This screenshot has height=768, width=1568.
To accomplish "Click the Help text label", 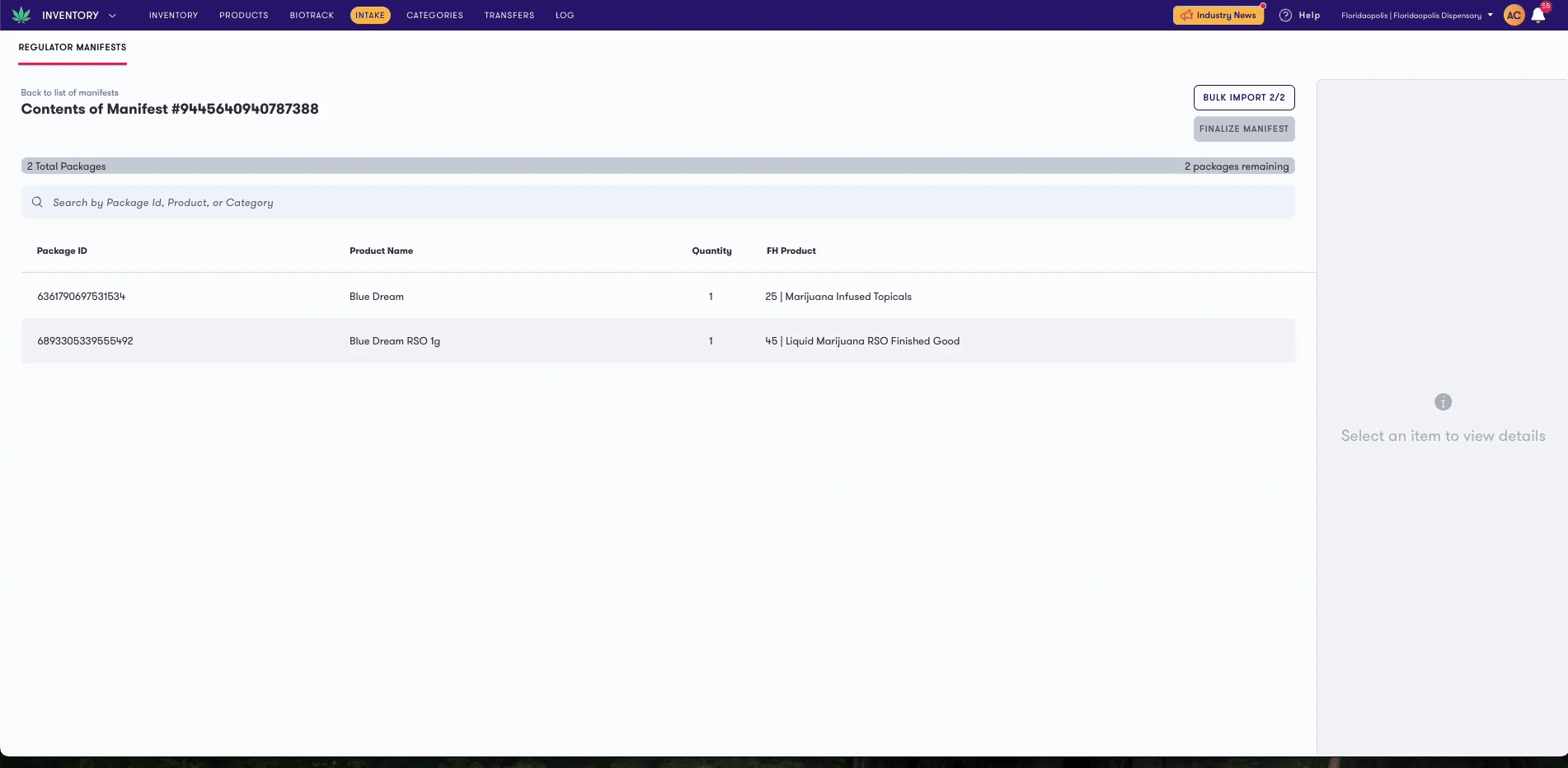I will [x=1309, y=16].
